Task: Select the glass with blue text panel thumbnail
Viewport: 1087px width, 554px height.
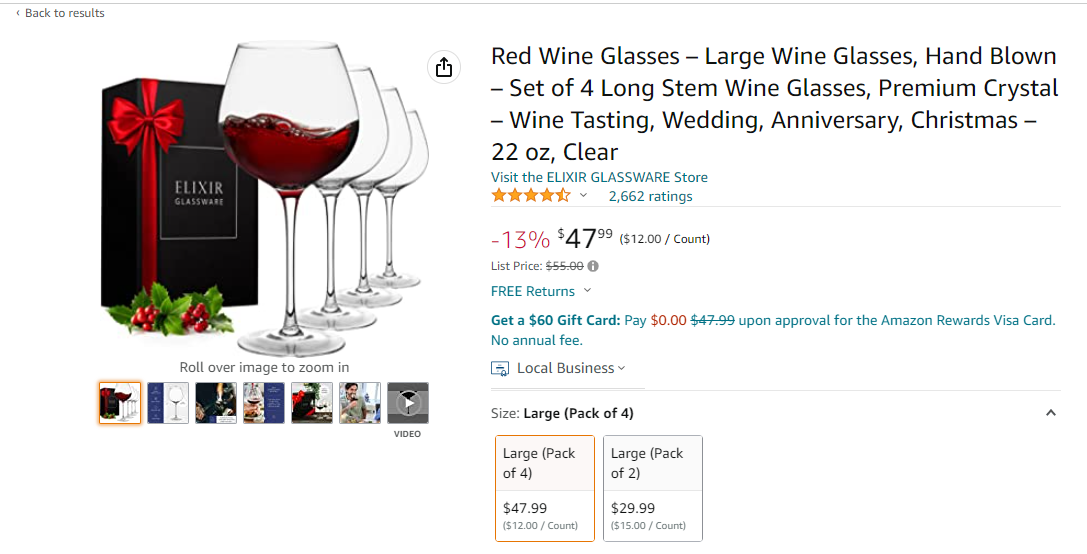Action: 264,403
